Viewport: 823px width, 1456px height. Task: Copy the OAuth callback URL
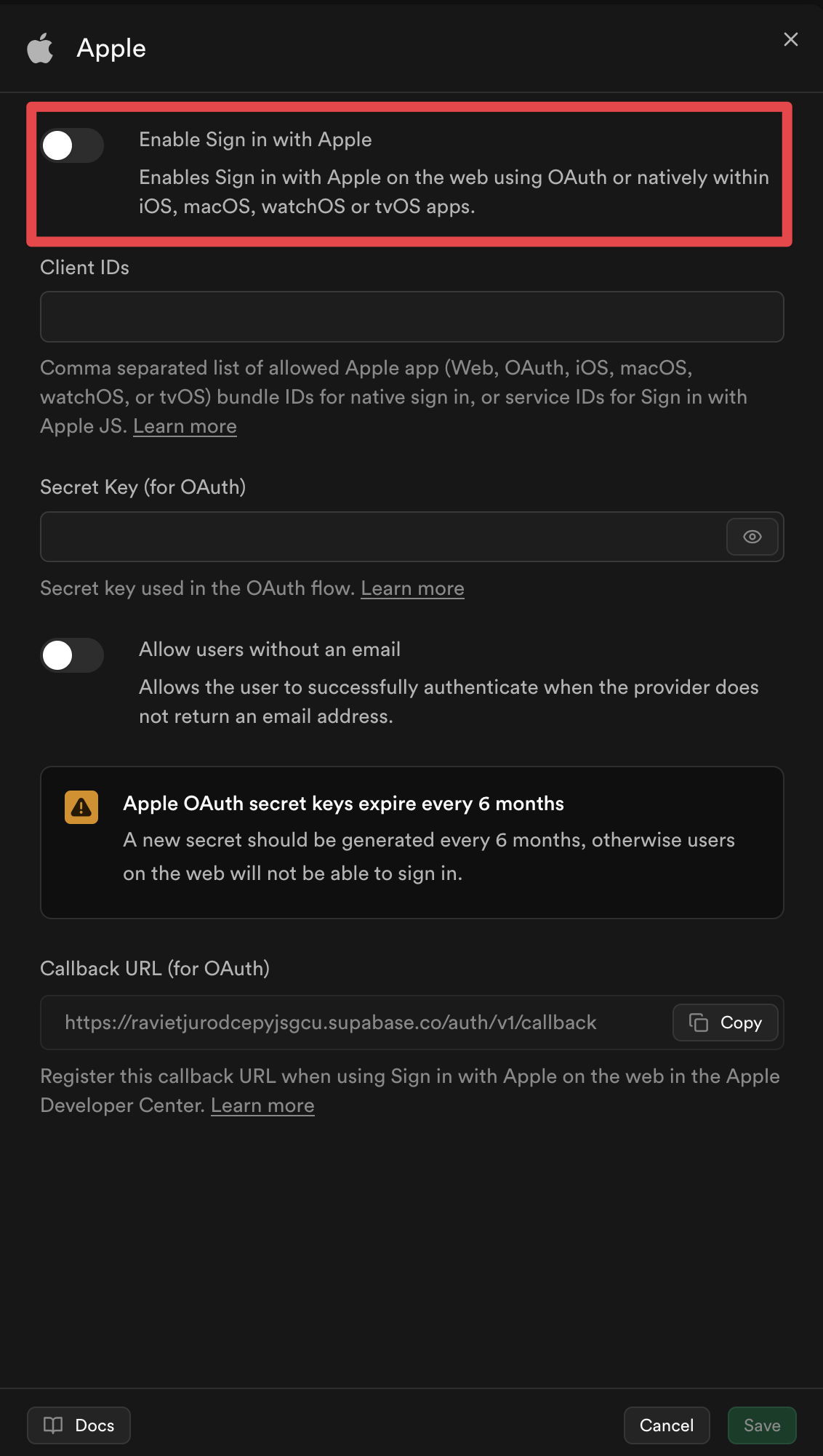tap(724, 1023)
